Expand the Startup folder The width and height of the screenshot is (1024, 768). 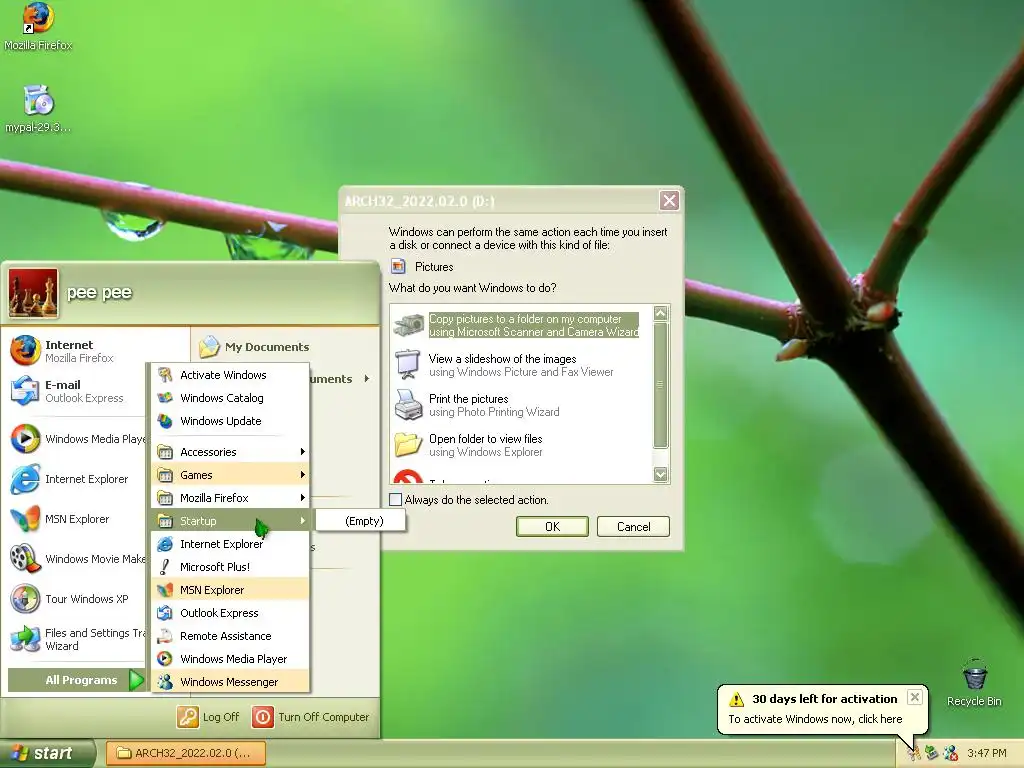coord(231,521)
